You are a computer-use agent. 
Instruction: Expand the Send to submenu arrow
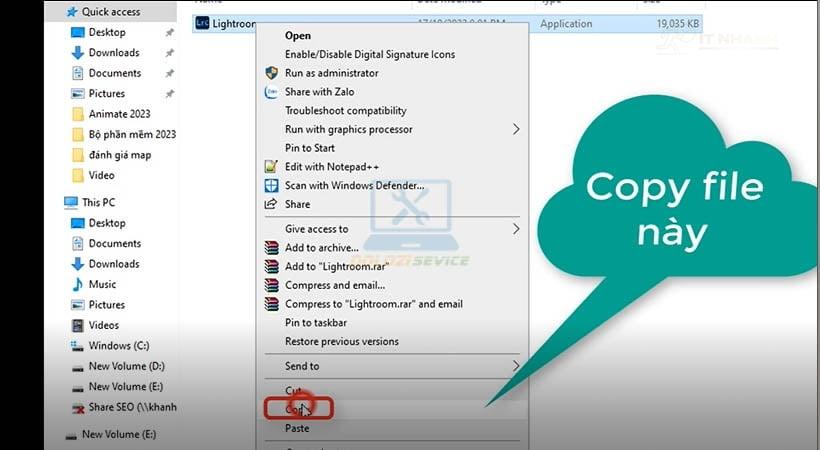pyautogui.click(x=516, y=366)
